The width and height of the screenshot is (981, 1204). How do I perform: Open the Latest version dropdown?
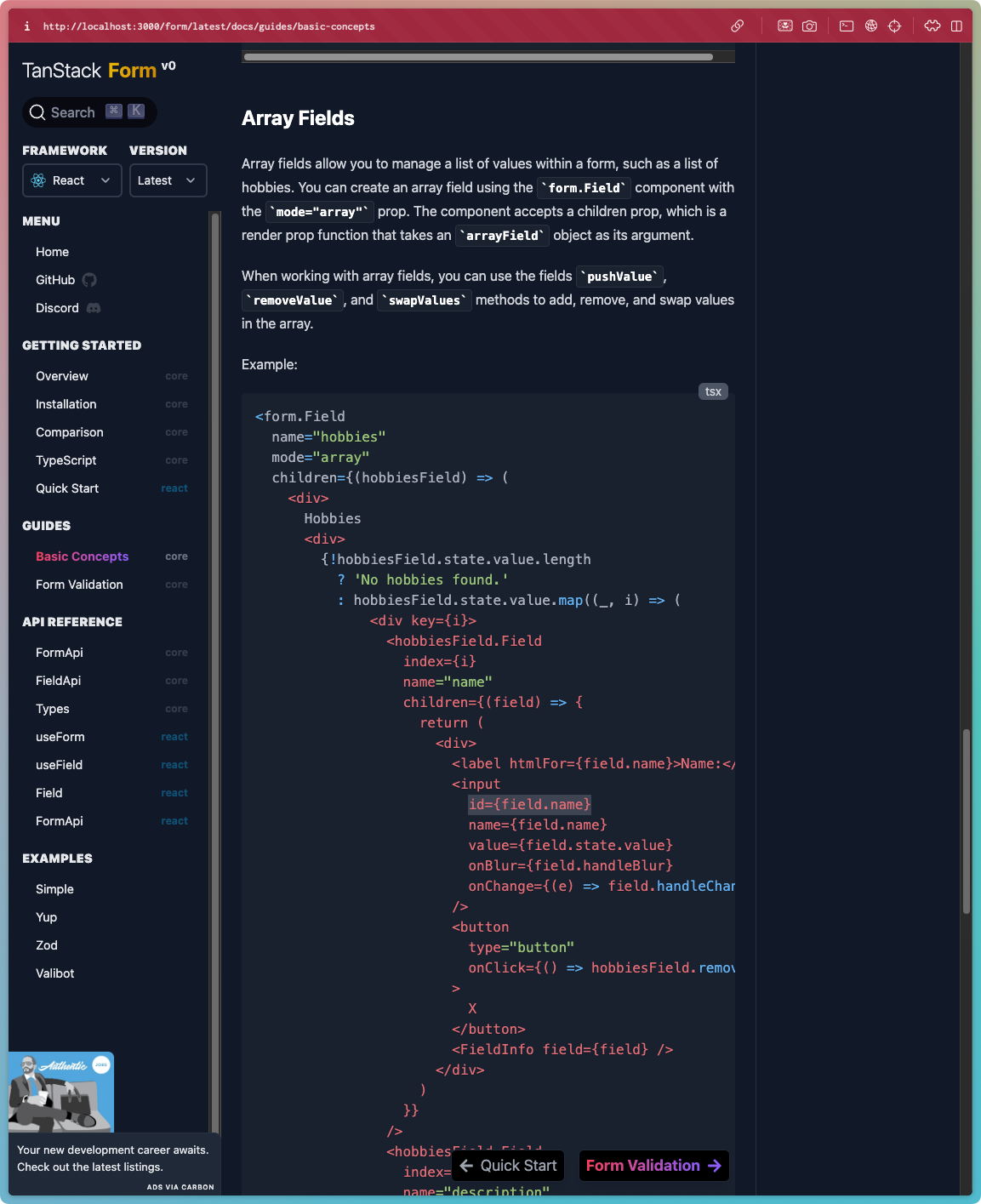pos(168,180)
